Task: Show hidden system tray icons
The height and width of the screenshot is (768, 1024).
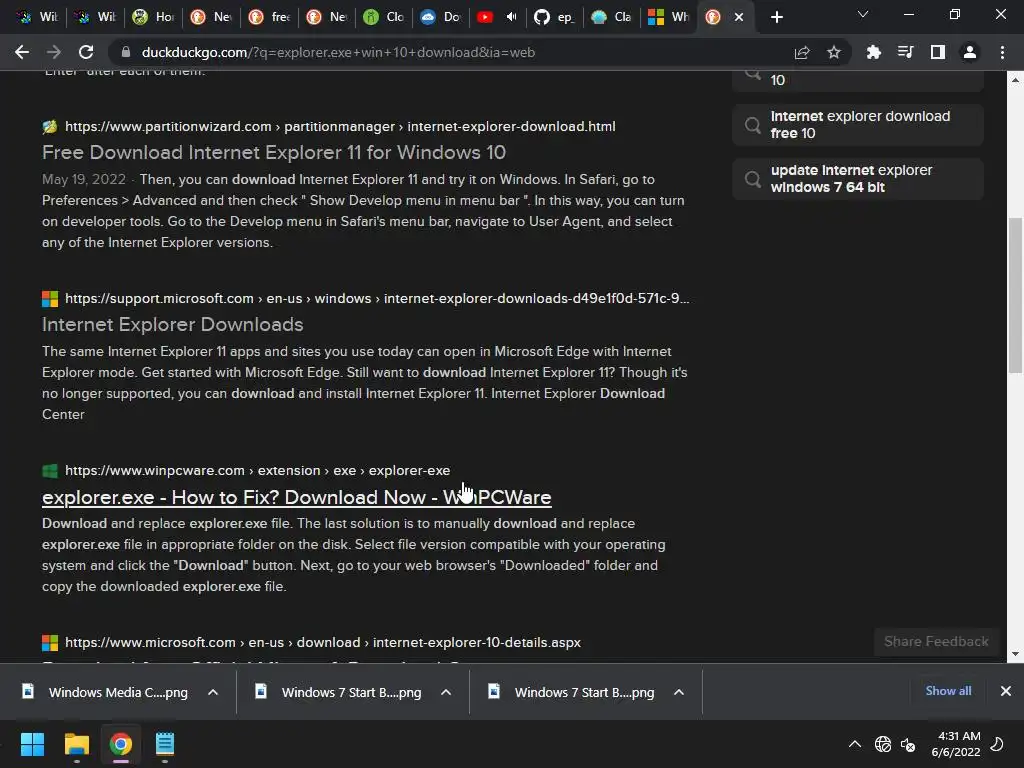Action: pos(854,744)
